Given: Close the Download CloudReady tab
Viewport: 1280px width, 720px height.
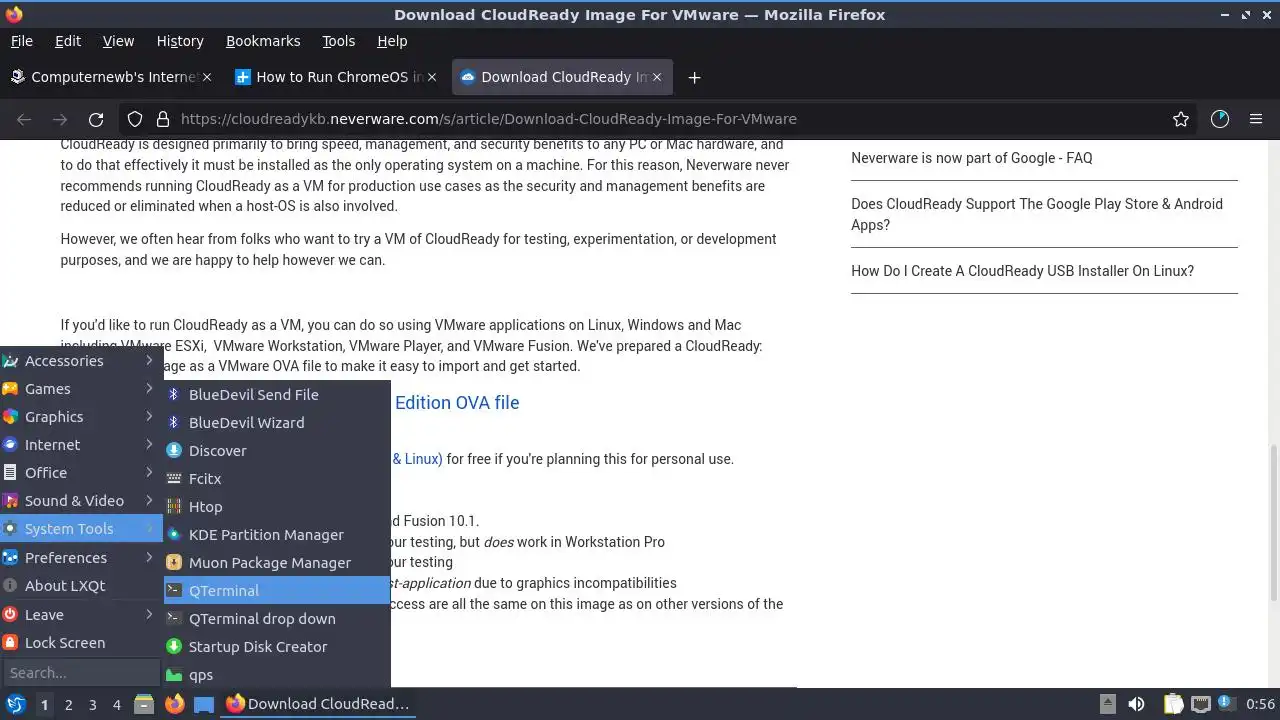Looking at the screenshot, I should 657,77.
